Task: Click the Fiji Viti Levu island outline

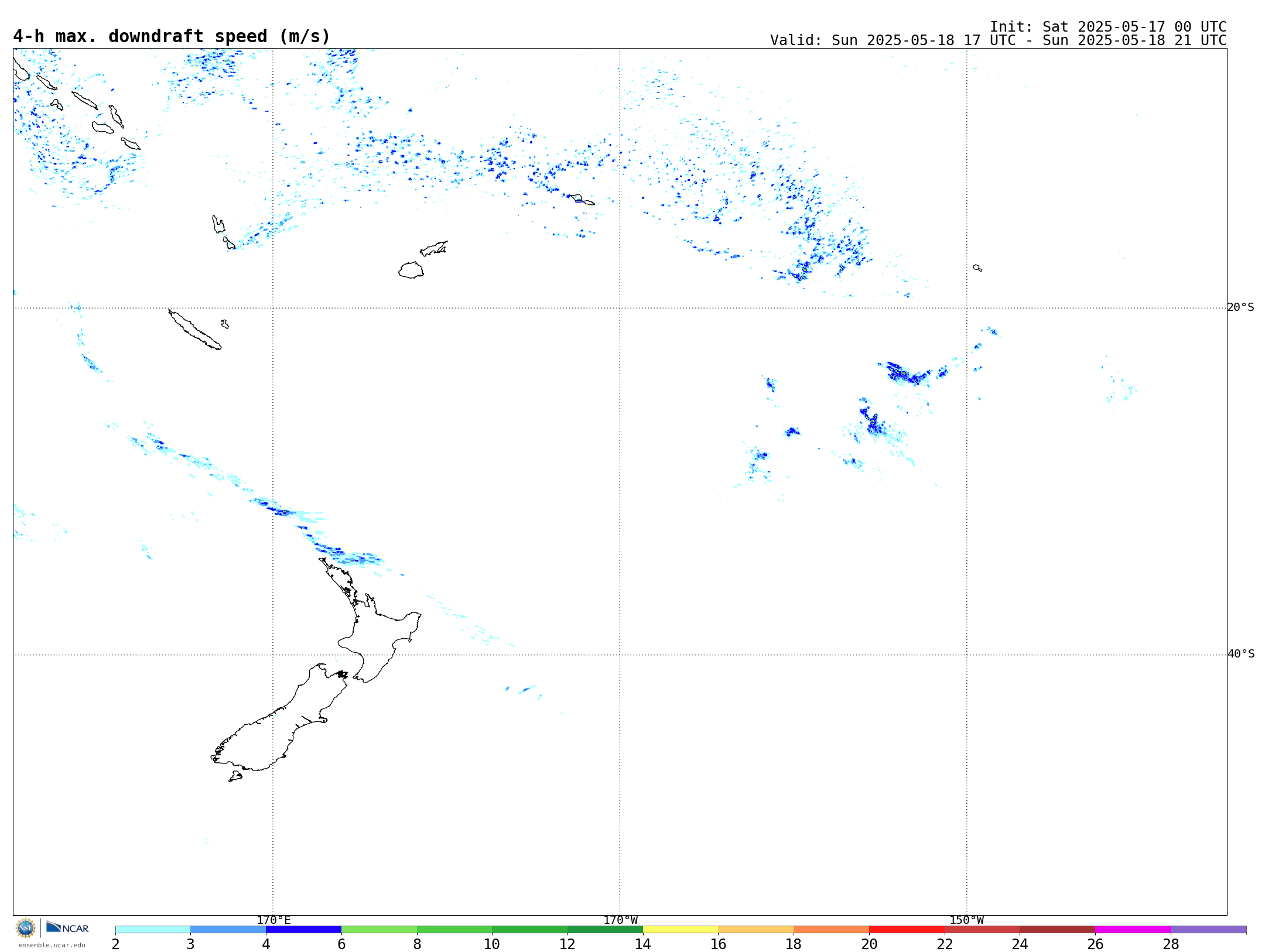Action: [x=411, y=270]
